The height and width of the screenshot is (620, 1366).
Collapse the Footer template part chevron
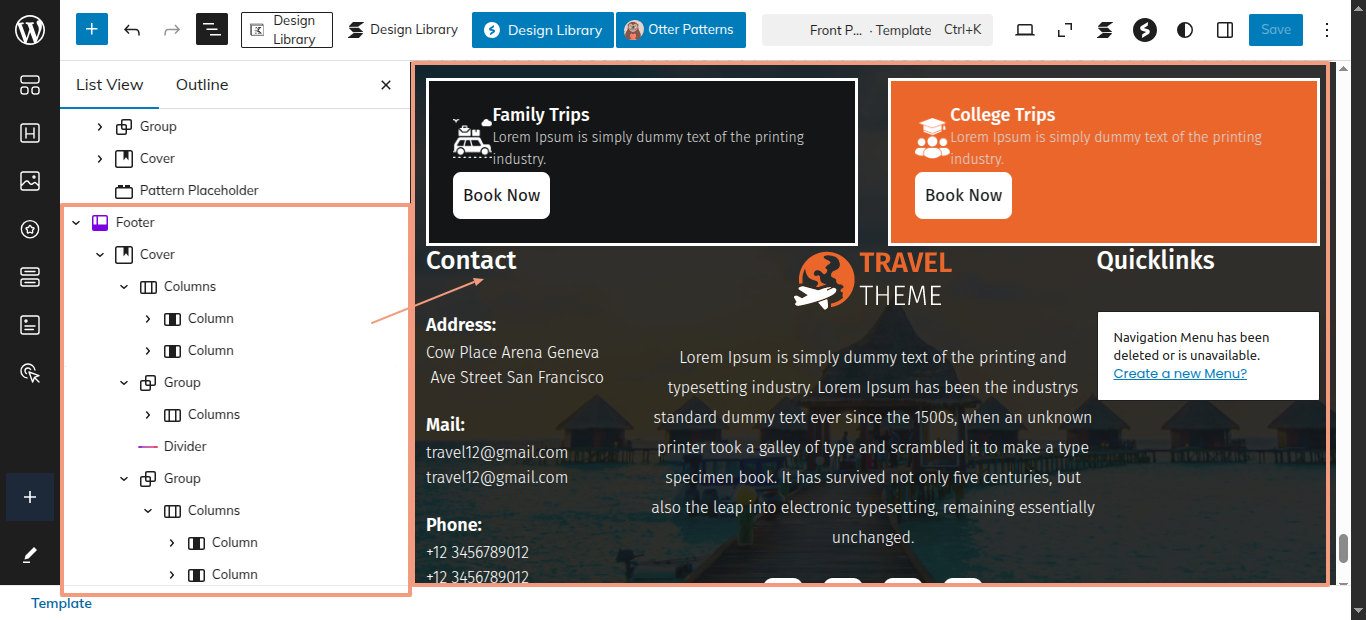pyautogui.click(x=76, y=222)
